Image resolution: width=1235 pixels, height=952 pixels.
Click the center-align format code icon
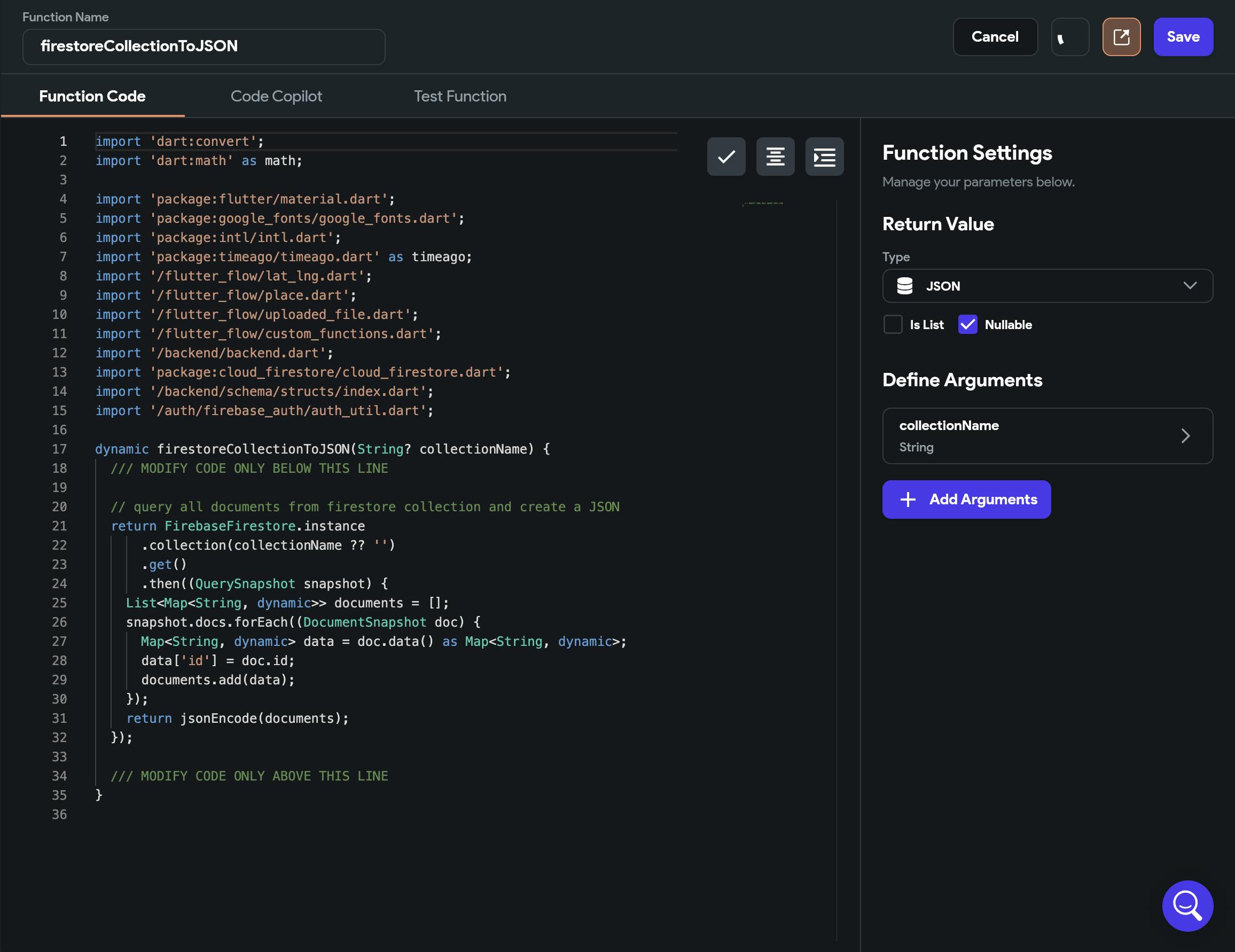pos(775,157)
